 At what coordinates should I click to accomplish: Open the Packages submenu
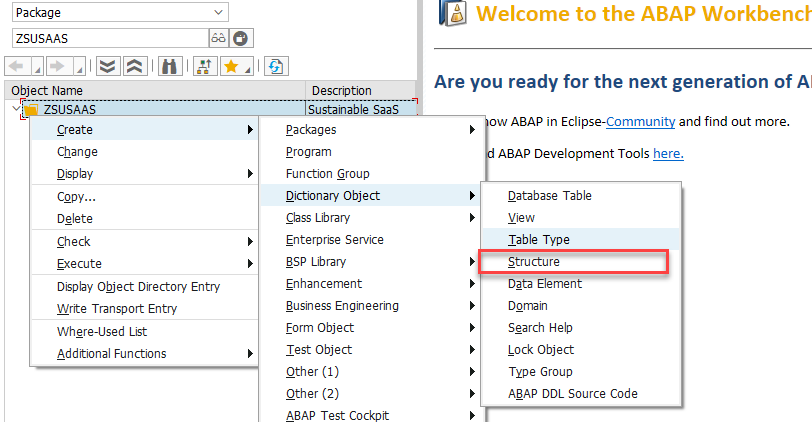coord(372,129)
